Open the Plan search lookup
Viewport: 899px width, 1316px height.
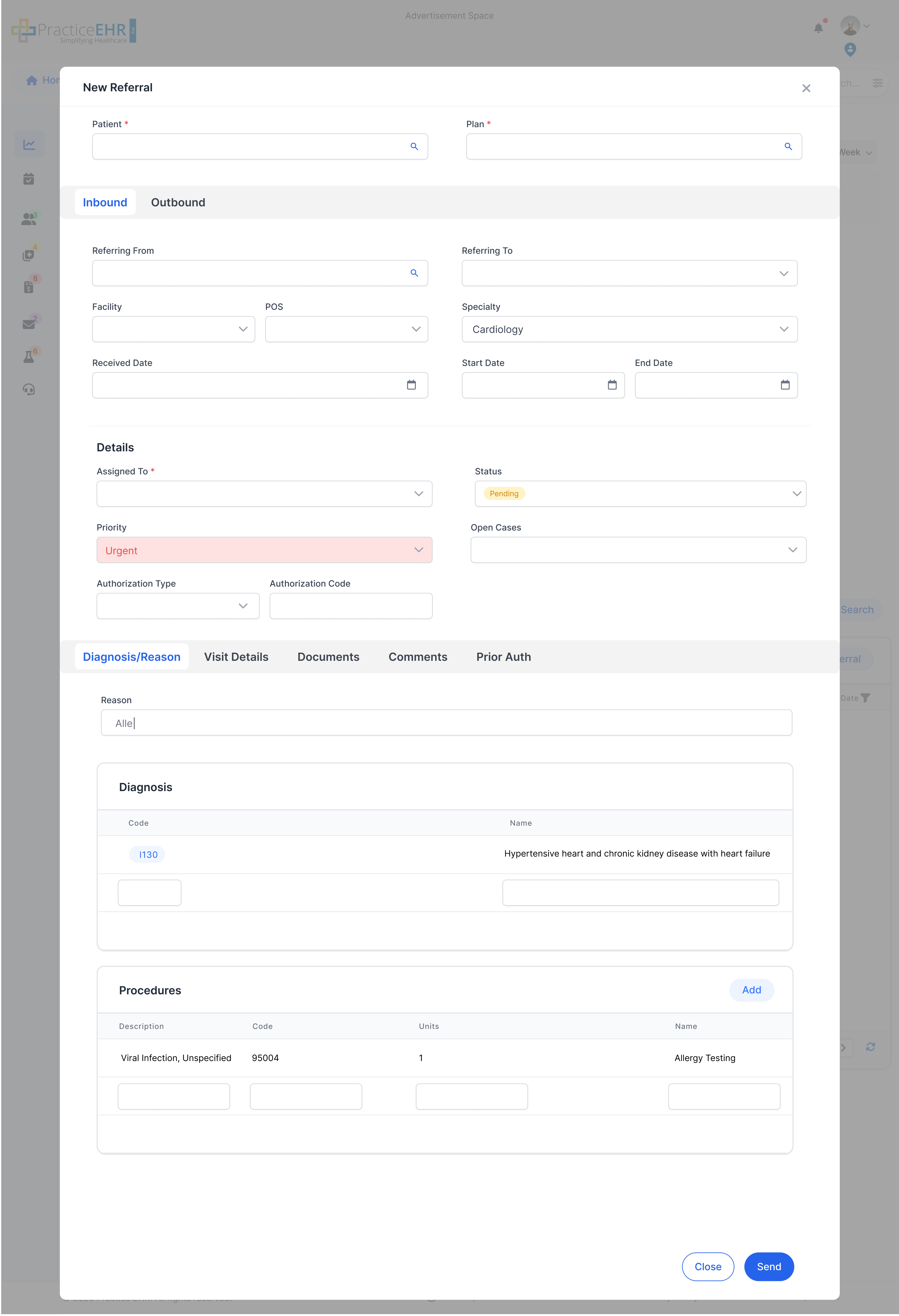click(x=788, y=146)
